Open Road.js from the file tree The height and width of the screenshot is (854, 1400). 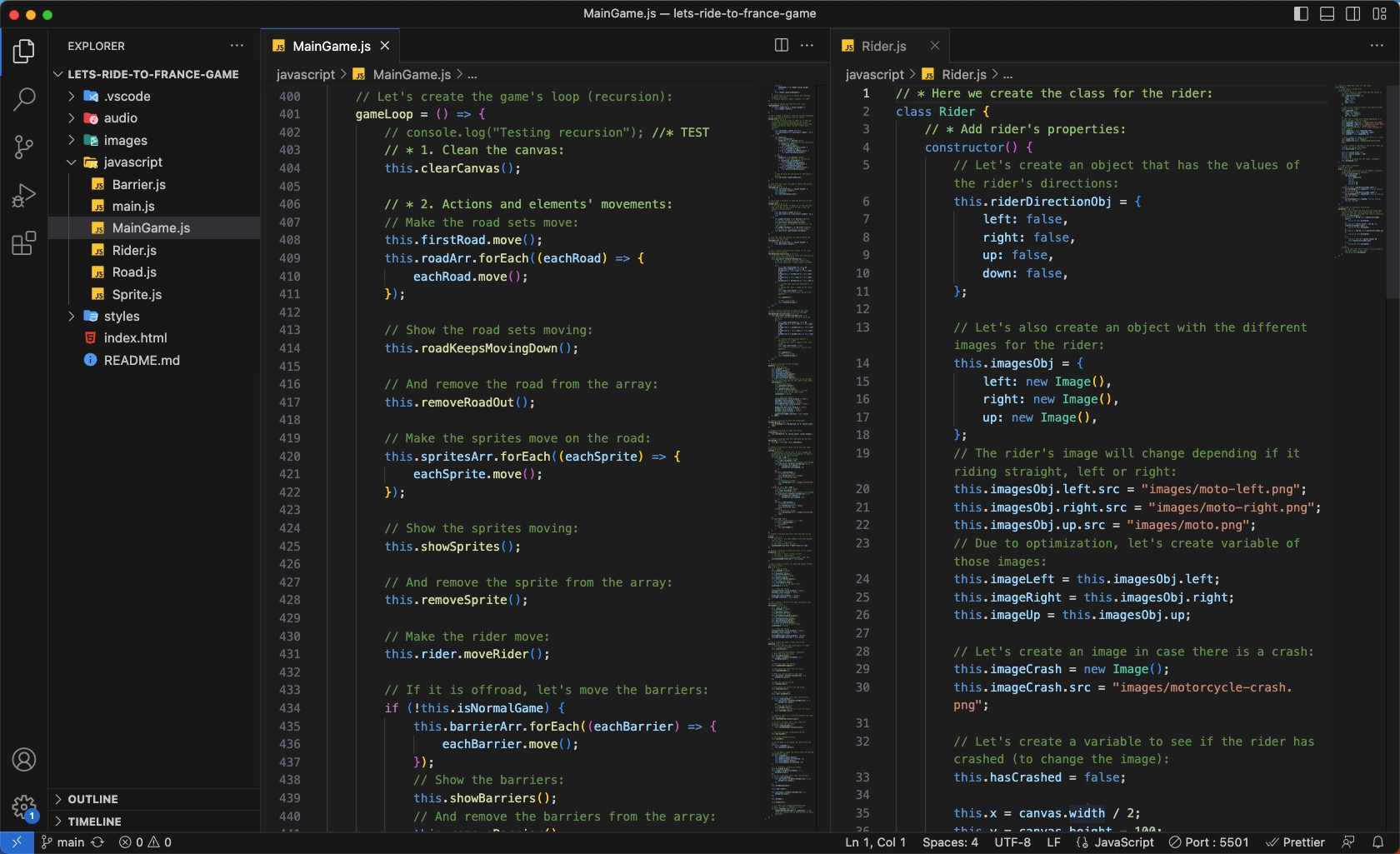(153, 272)
